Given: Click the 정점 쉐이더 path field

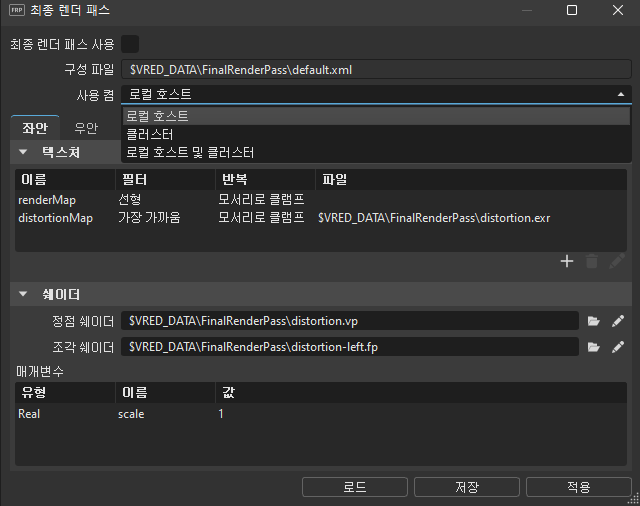Looking at the screenshot, I should click(350, 321).
